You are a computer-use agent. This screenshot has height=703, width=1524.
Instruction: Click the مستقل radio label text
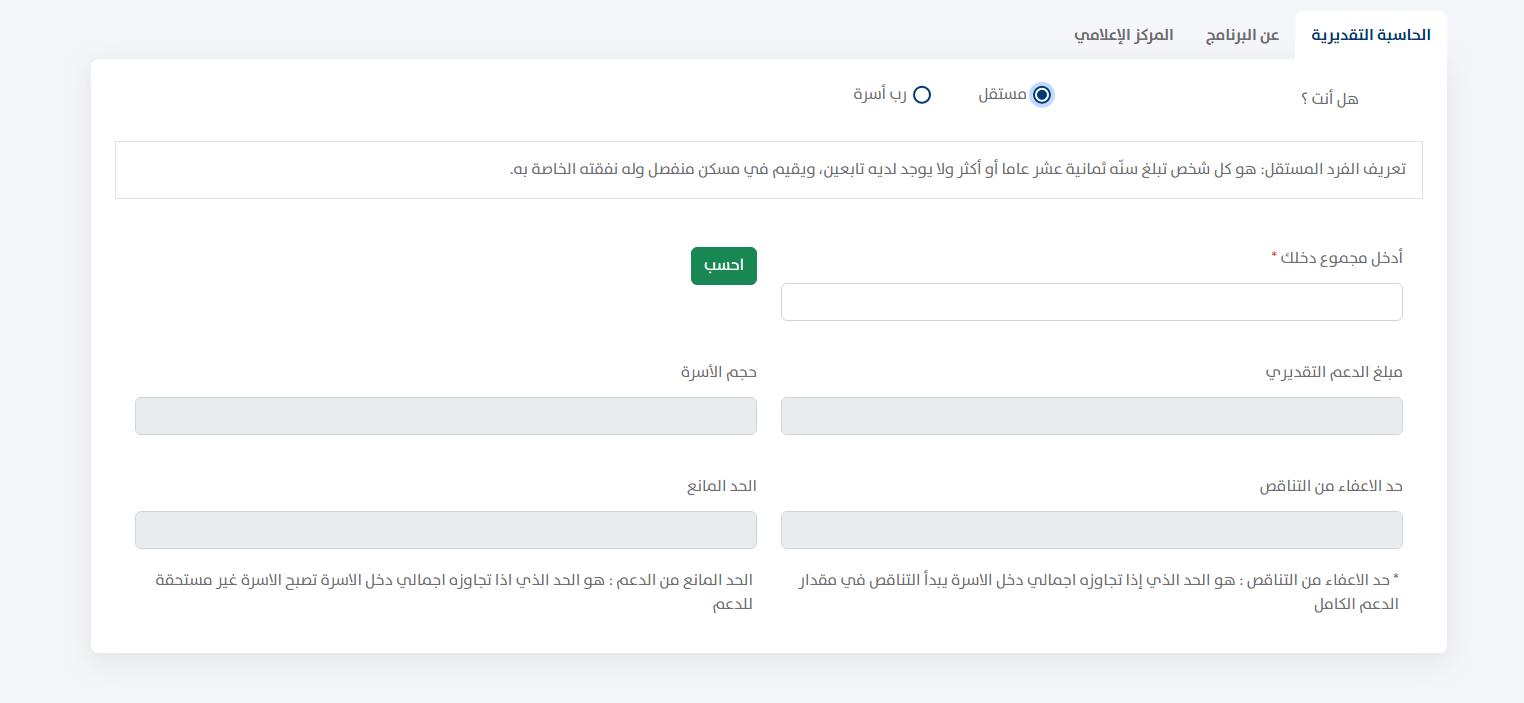1002,95
